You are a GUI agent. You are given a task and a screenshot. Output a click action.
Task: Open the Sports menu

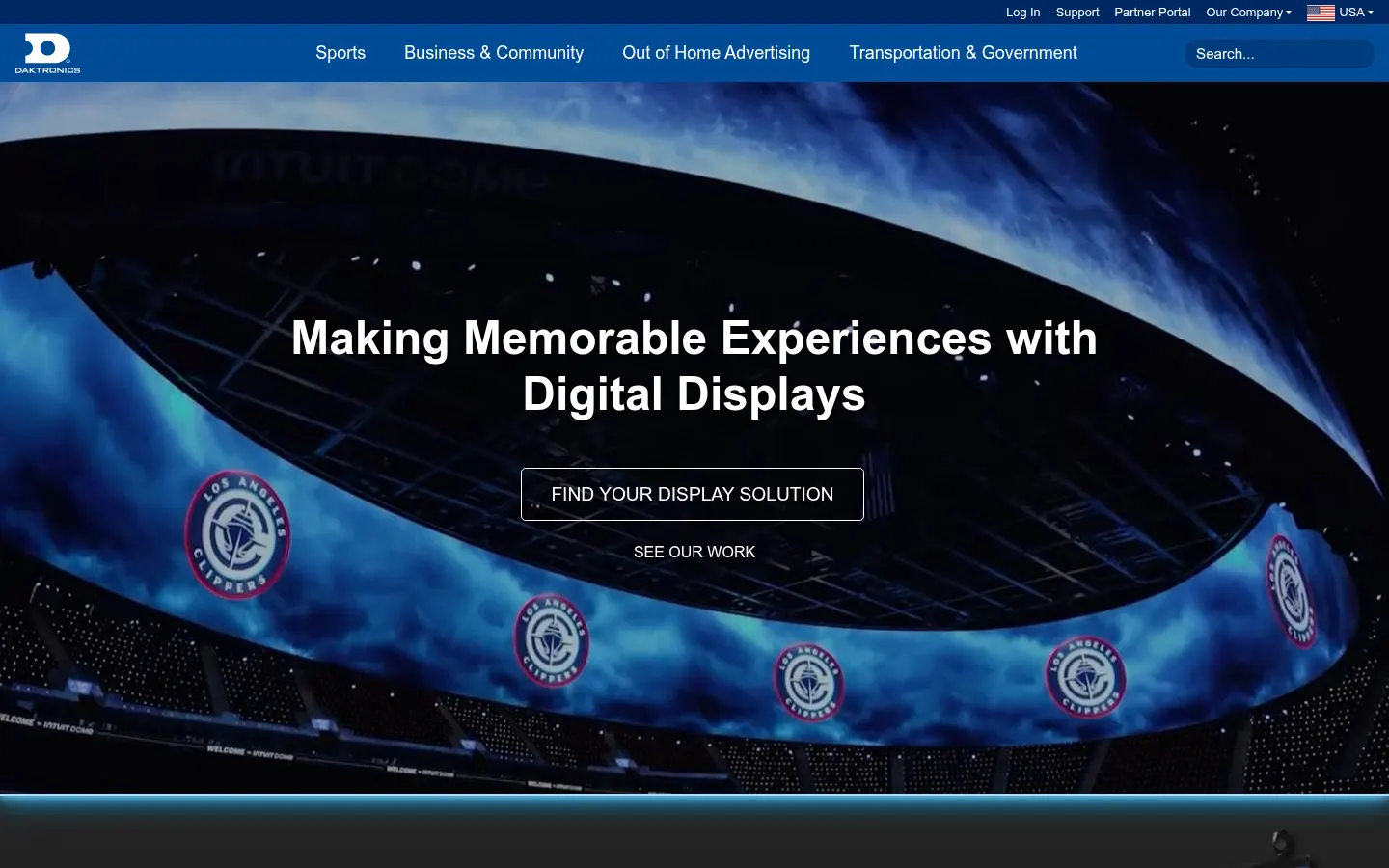click(x=340, y=53)
